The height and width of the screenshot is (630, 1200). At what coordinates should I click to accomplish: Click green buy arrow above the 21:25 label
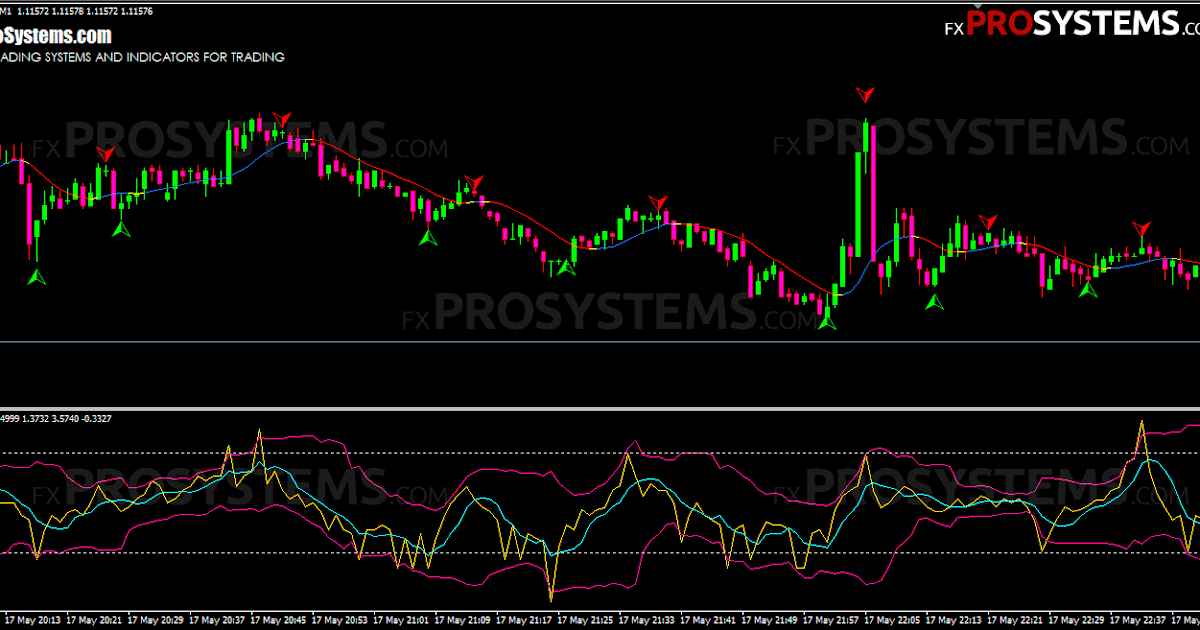coord(566,266)
